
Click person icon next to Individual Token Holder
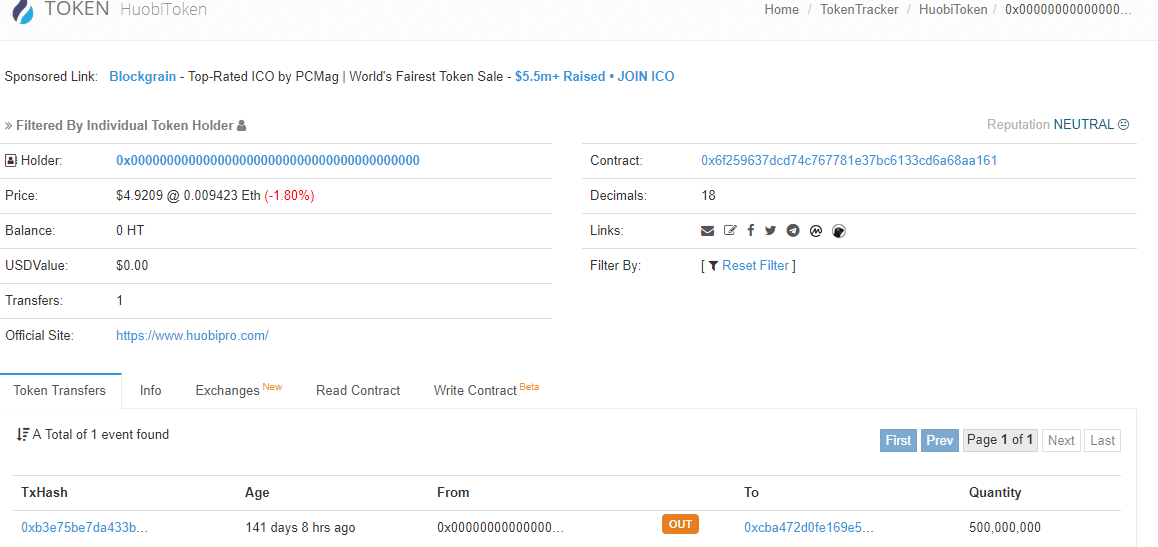pos(241,125)
